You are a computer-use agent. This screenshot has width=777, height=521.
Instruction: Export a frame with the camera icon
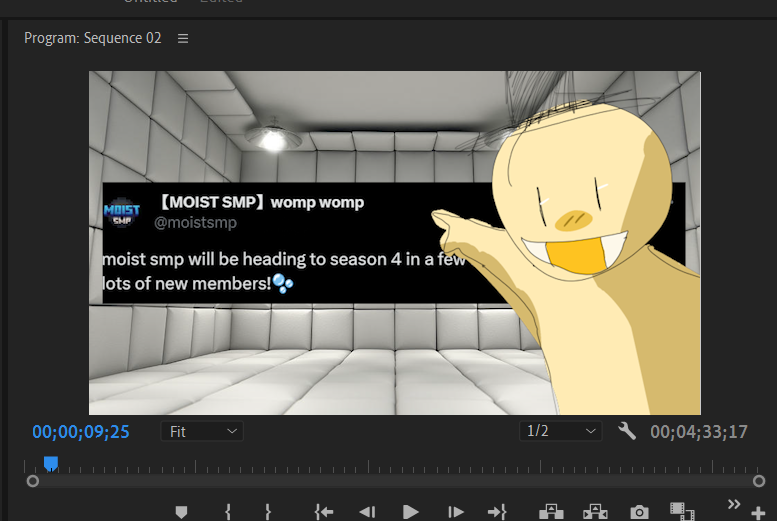pos(639,512)
